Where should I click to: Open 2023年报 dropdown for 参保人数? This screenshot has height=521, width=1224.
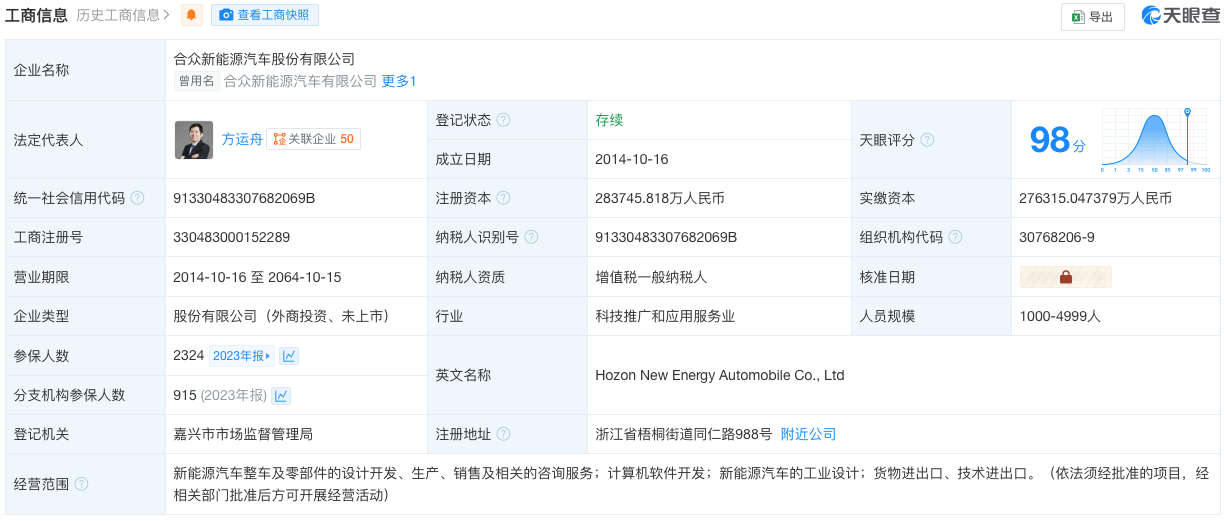(x=241, y=355)
